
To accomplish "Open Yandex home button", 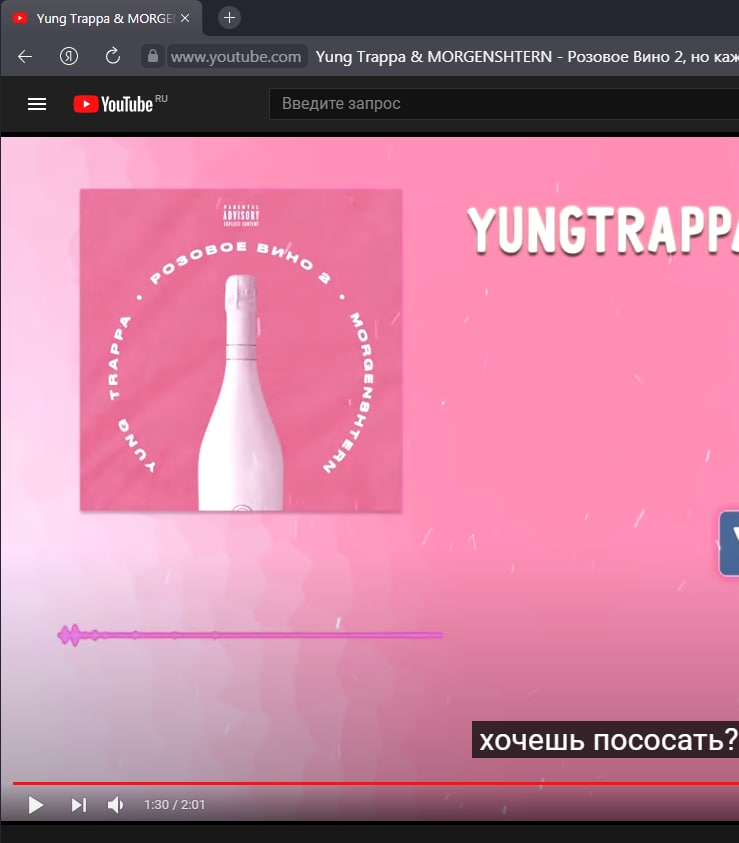I will point(69,56).
